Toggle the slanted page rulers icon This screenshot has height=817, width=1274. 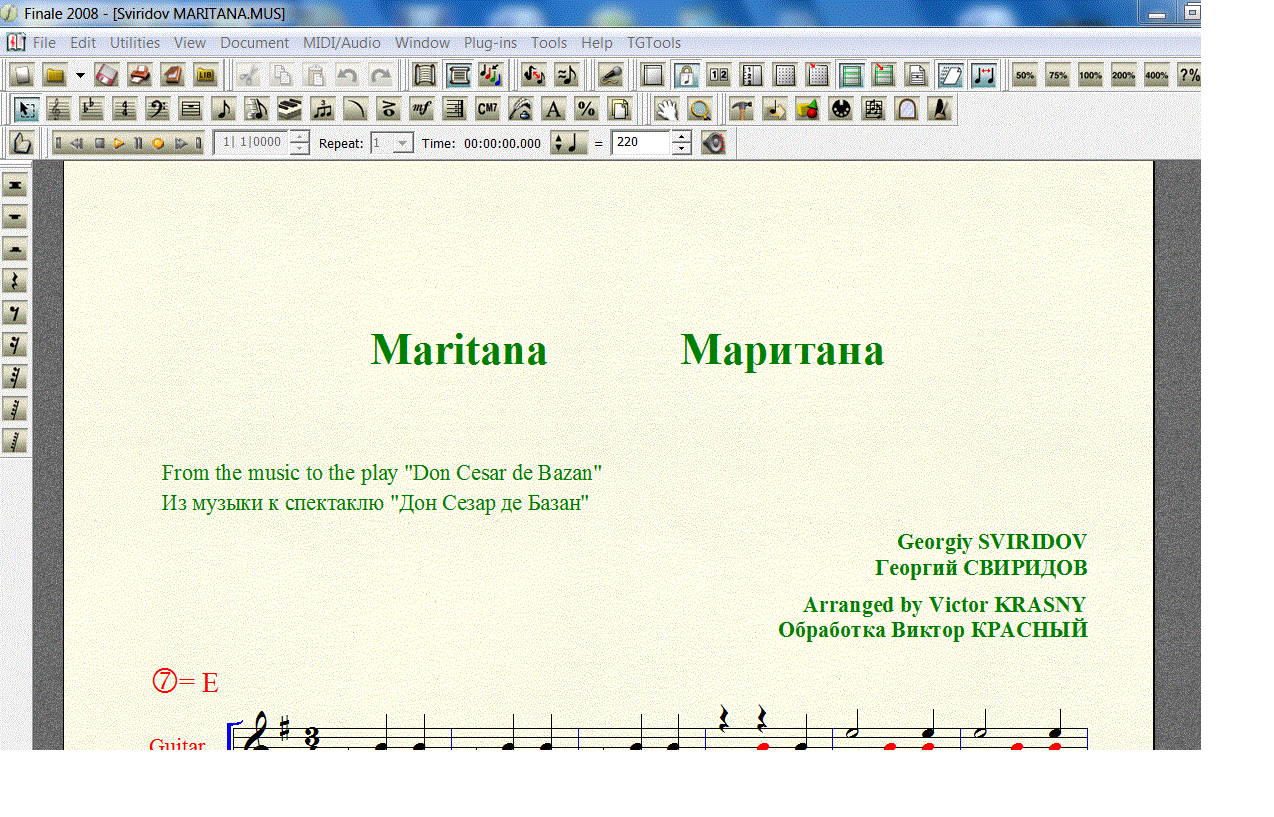[x=950, y=75]
